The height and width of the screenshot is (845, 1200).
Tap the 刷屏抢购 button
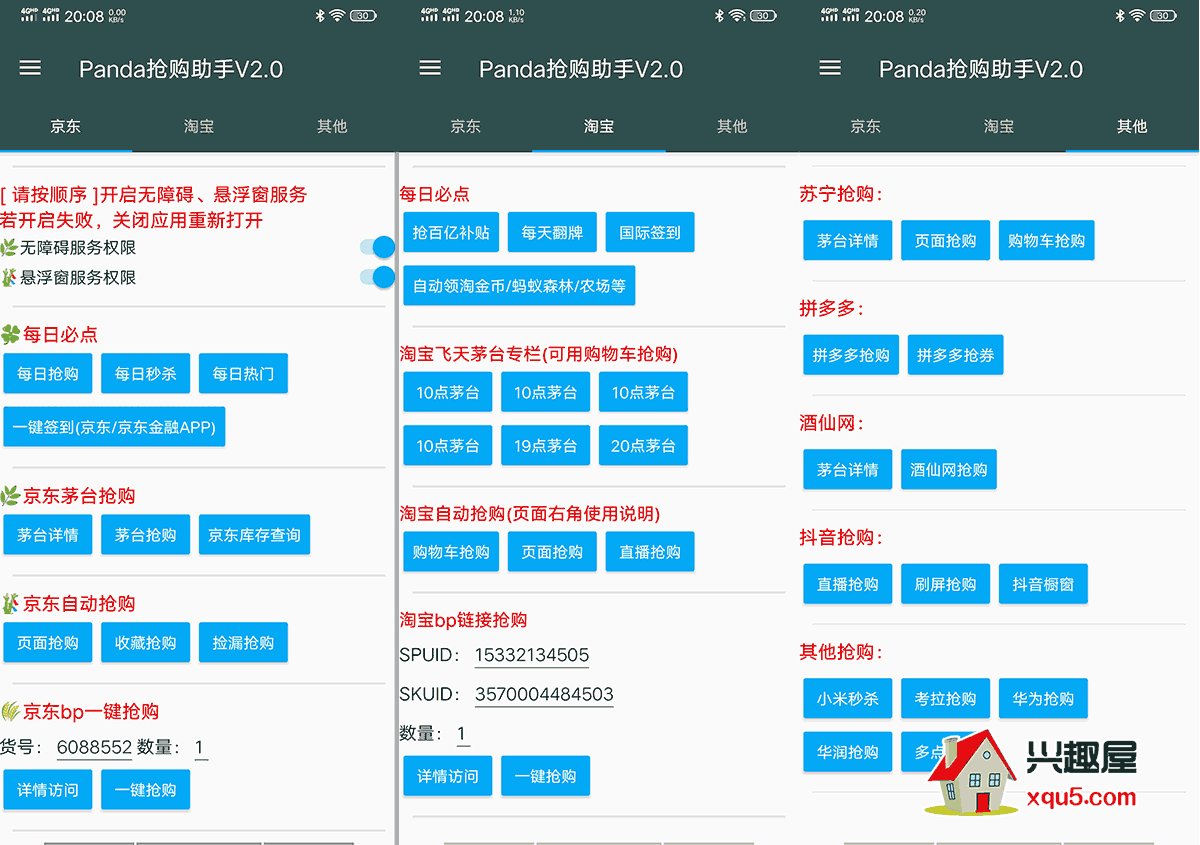pos(946,584)
